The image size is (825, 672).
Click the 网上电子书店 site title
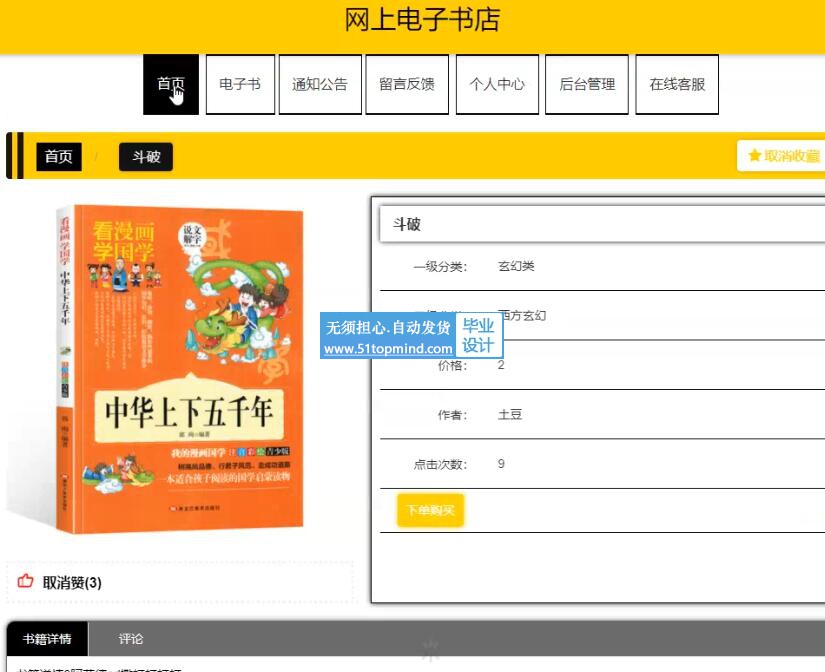click(422, 20)
